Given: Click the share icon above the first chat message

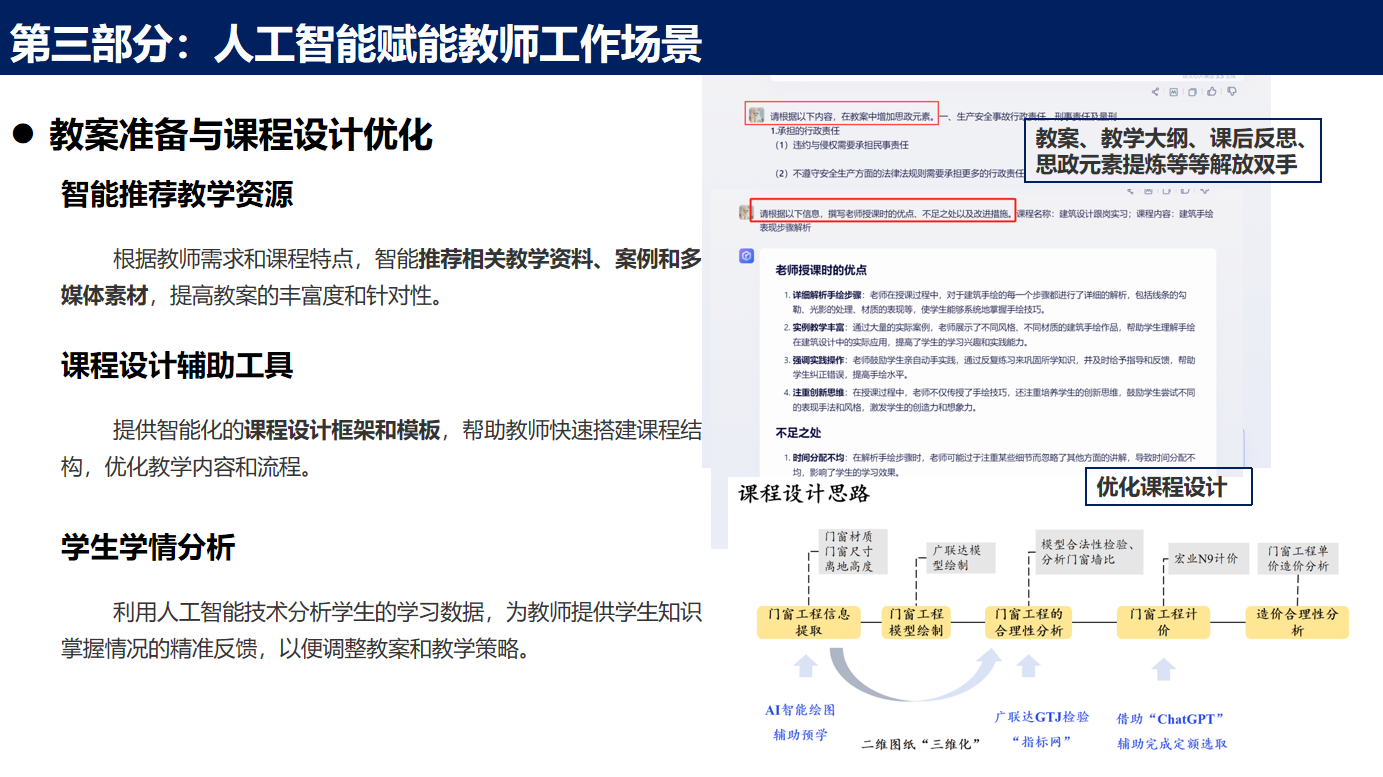Looking at the screenshot, I should (x=1155, y=92).
